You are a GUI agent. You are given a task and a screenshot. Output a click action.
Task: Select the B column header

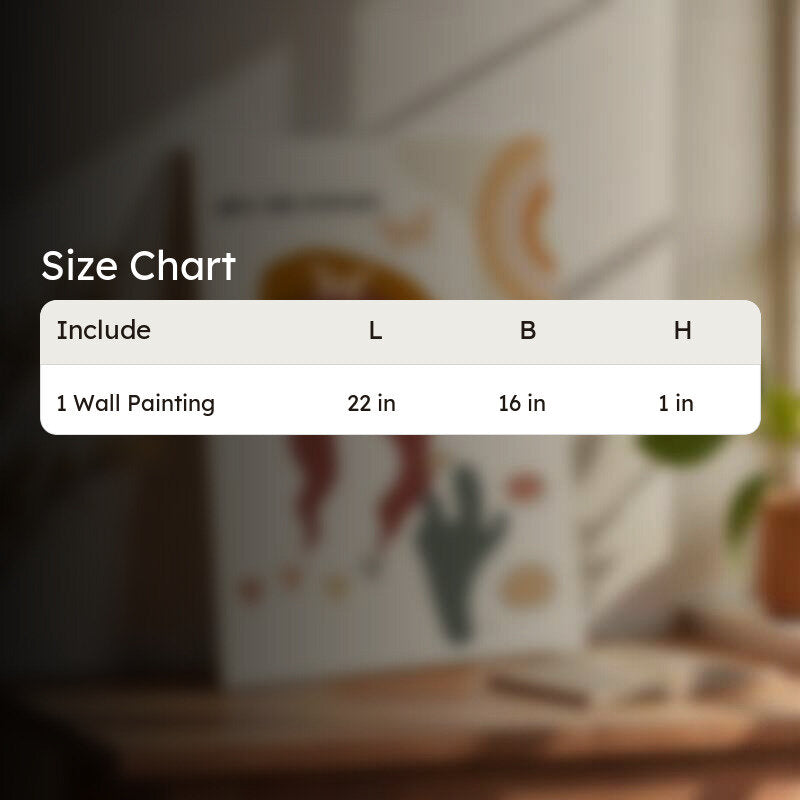point(528,331)
